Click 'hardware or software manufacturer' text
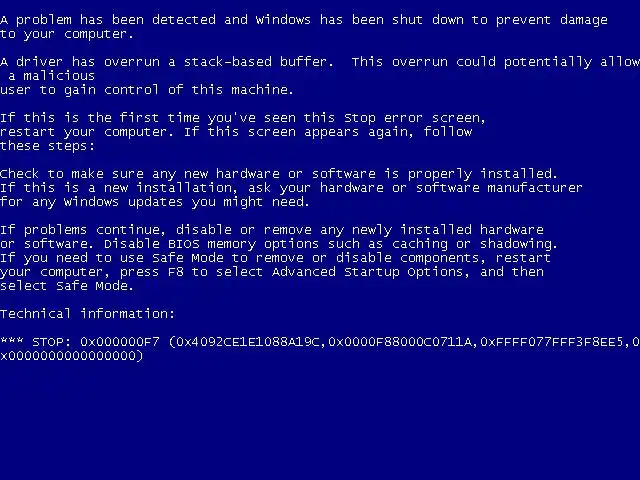The height and width of the screenshot is (480, 640). (451, 188)
